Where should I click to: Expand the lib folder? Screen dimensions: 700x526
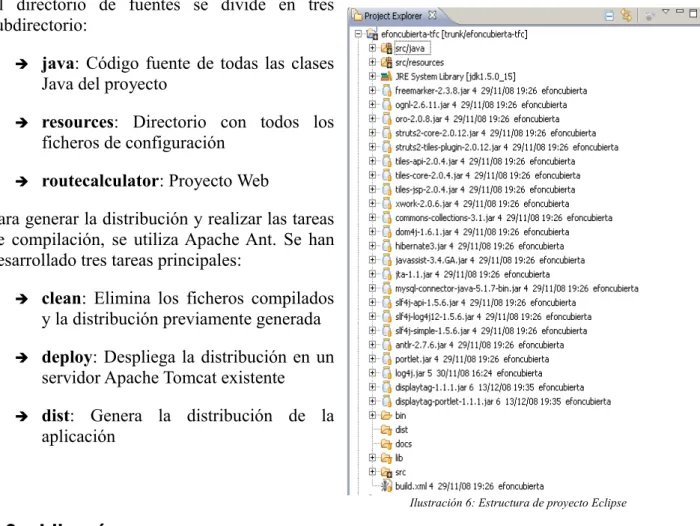[x=372, y=458]
